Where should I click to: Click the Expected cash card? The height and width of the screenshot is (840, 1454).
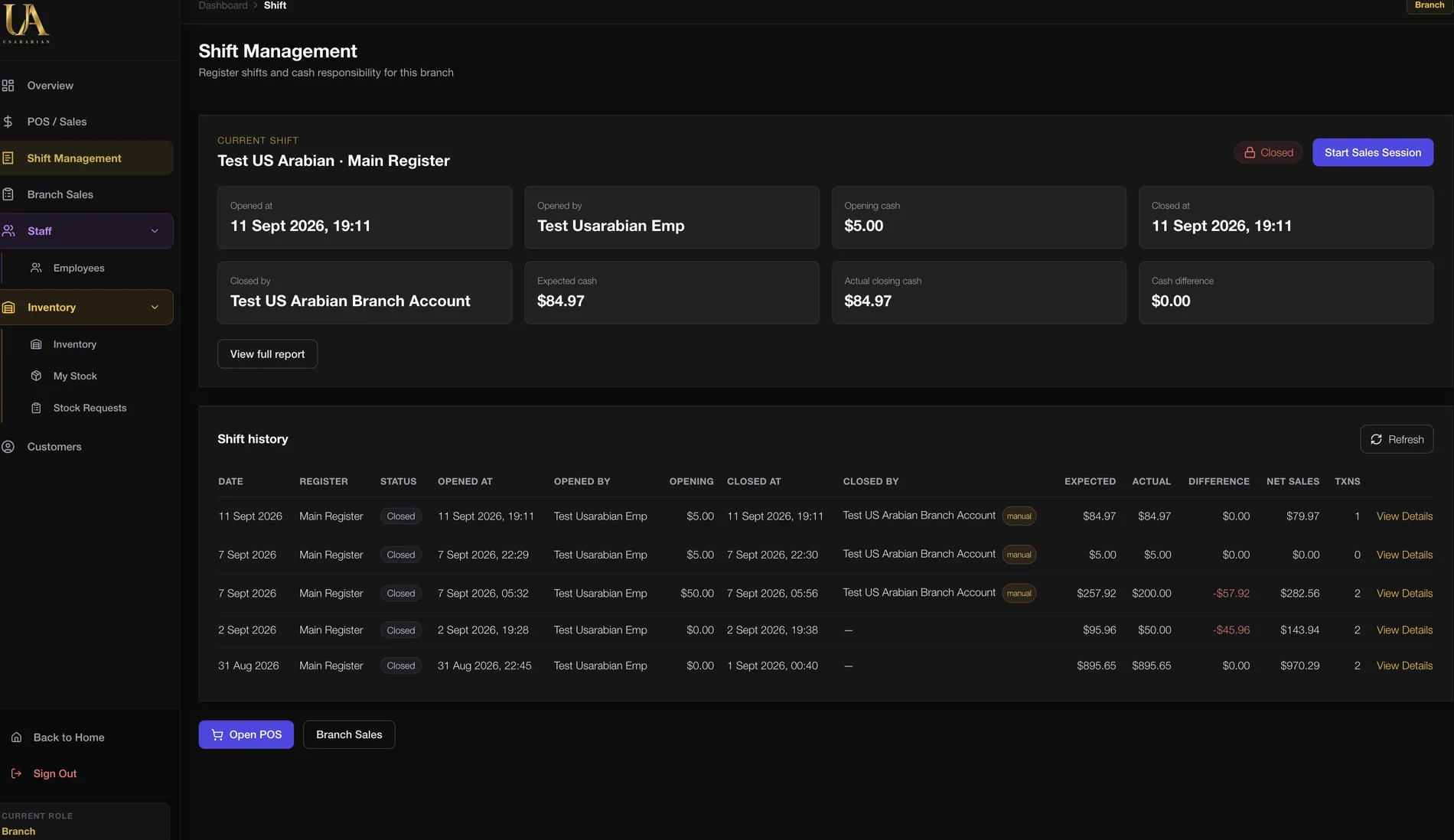(671, 293)
